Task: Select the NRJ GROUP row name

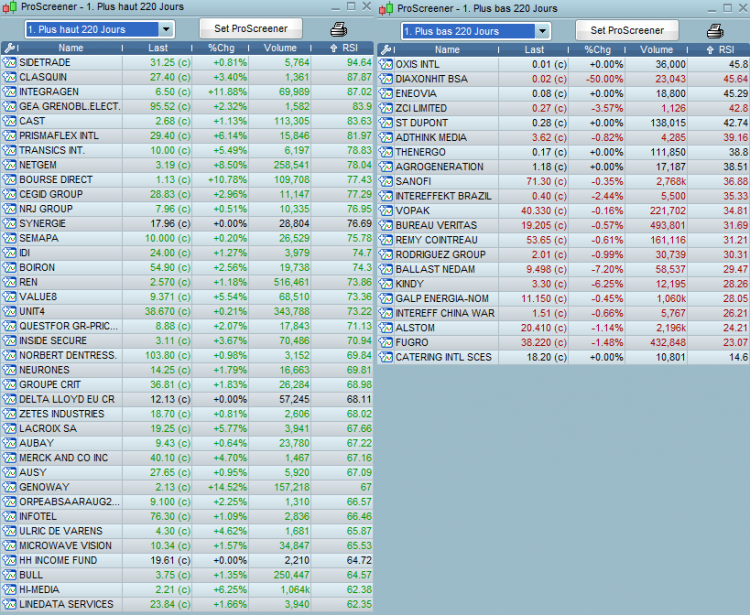Action: pos(46,209)
